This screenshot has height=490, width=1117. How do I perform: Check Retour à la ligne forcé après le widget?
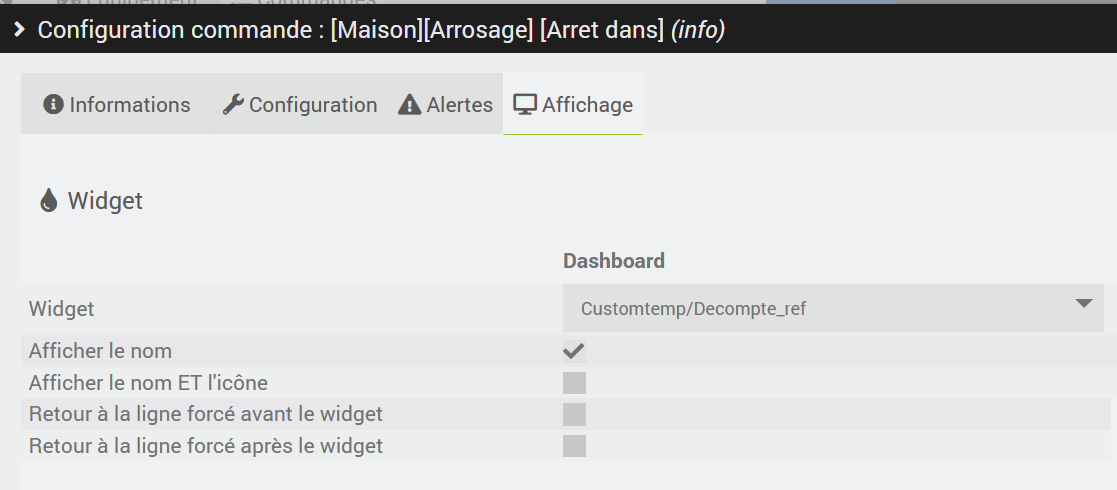point(574,446)
